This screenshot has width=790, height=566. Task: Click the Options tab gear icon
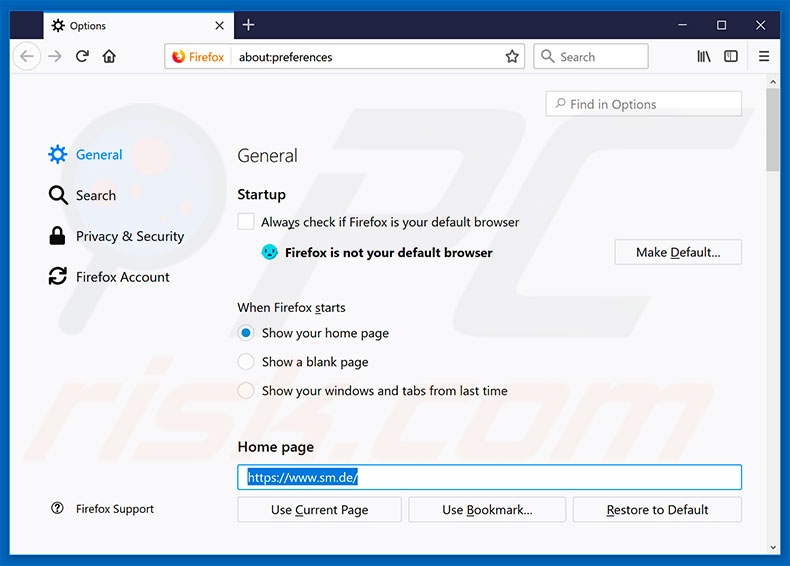coord(58,25)
